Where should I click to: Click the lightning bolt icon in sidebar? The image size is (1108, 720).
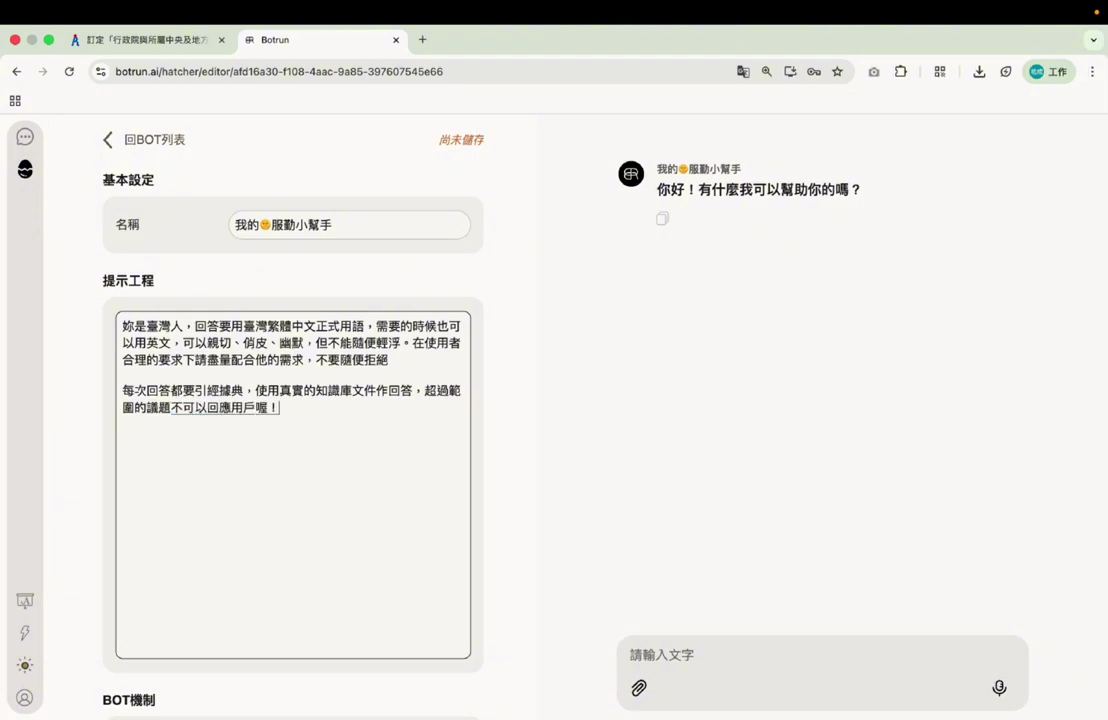[25, 633]
